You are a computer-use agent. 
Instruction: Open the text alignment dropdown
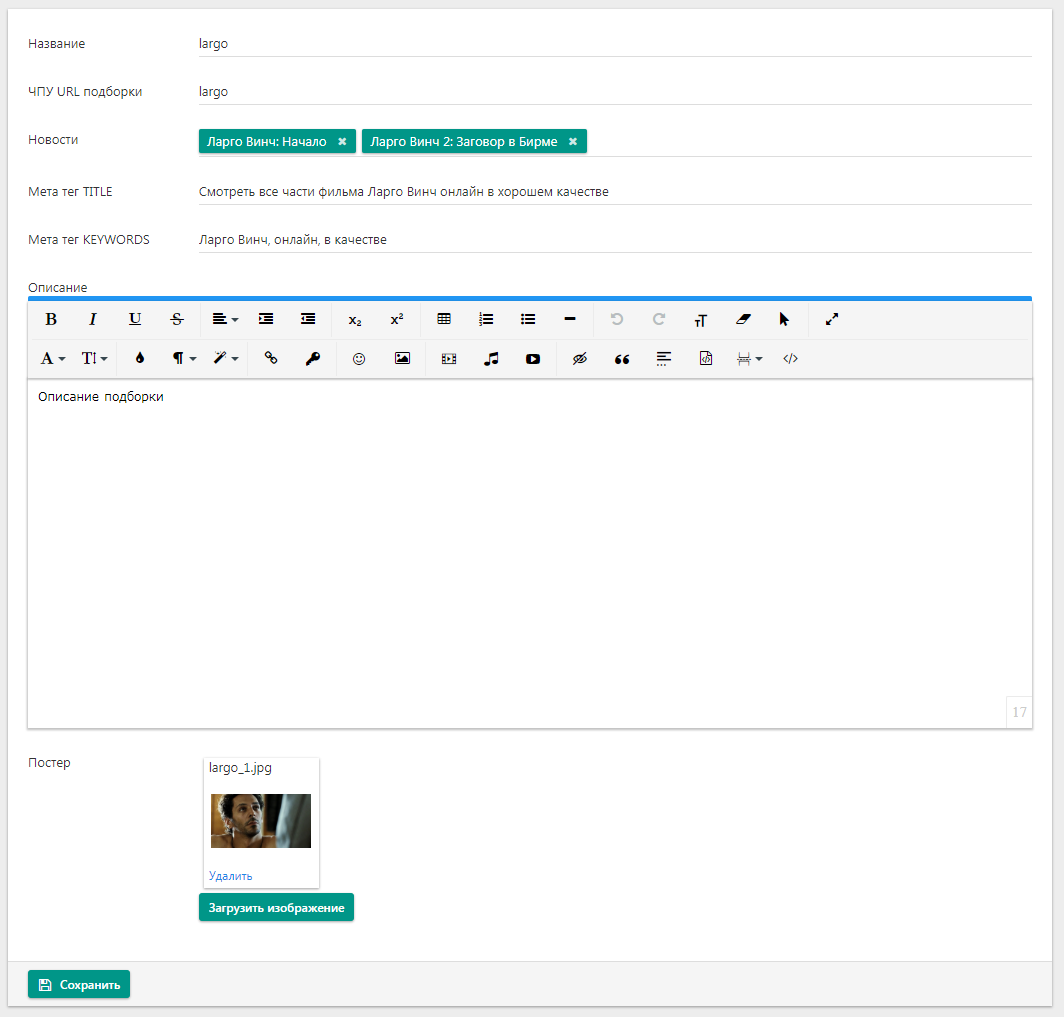pos(224,319)
